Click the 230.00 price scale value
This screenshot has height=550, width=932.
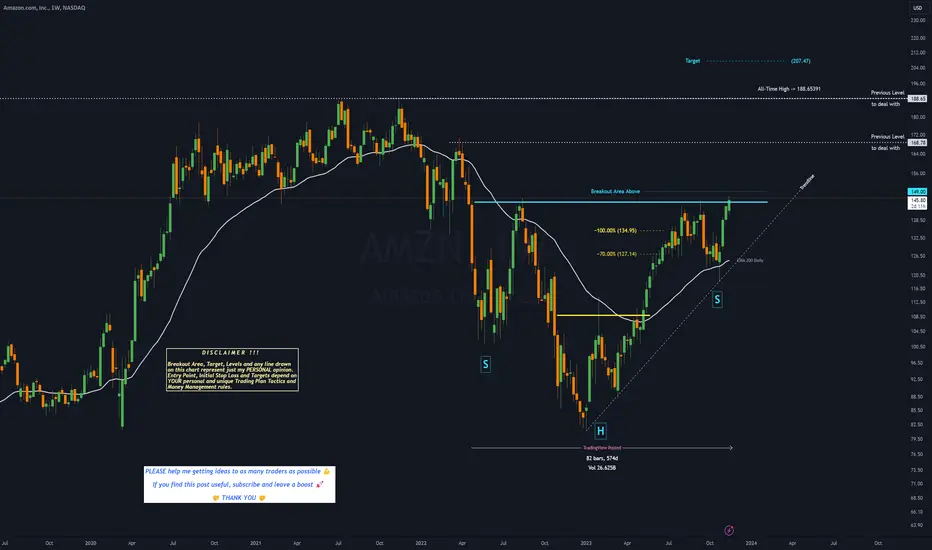[918, 20]
